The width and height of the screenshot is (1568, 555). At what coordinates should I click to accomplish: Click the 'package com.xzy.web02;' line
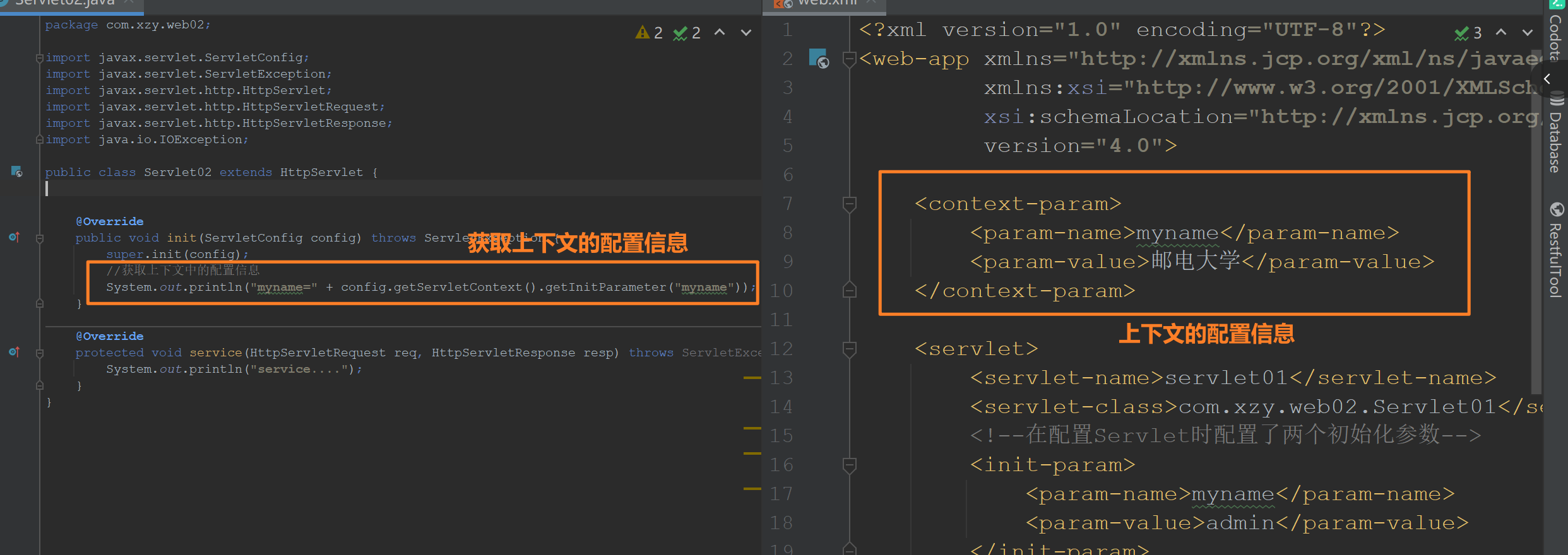click(x=128, y=25)
